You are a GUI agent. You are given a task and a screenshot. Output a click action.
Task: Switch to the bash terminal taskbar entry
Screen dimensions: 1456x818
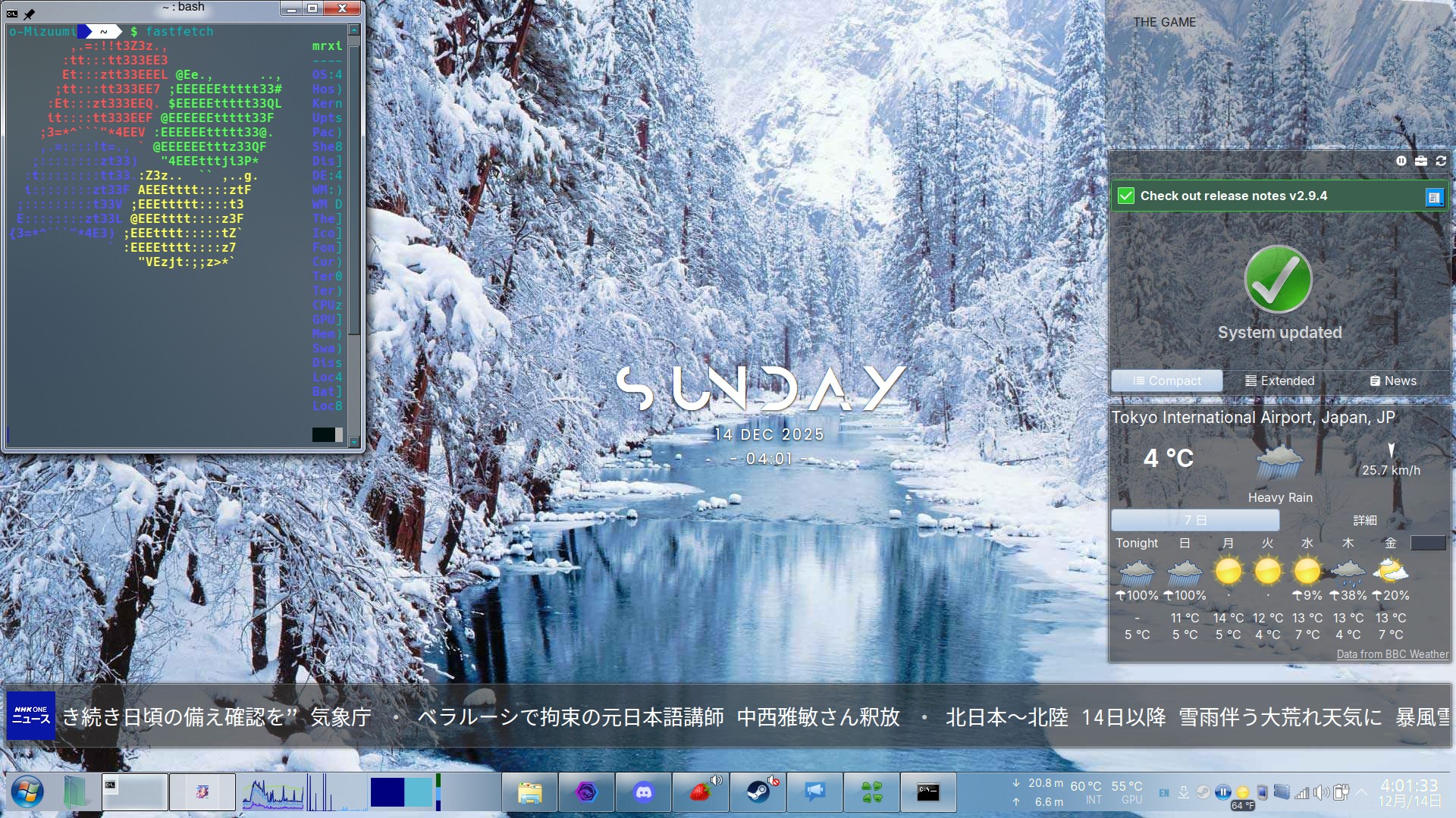click(x=135, y=792)
